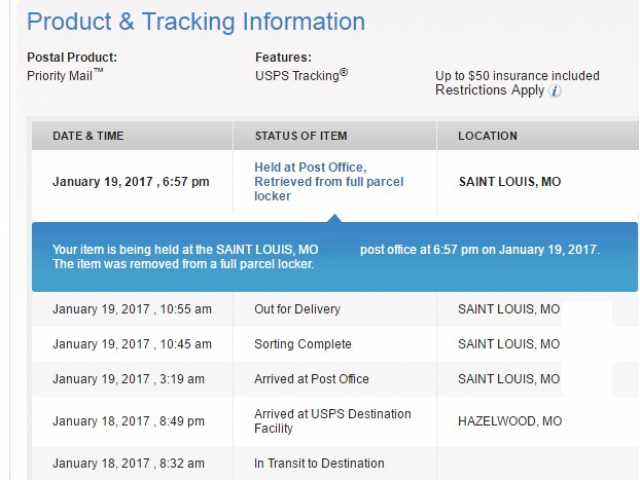
Task: Click the Restrictions Apply info icon
Action: [555, 91]
